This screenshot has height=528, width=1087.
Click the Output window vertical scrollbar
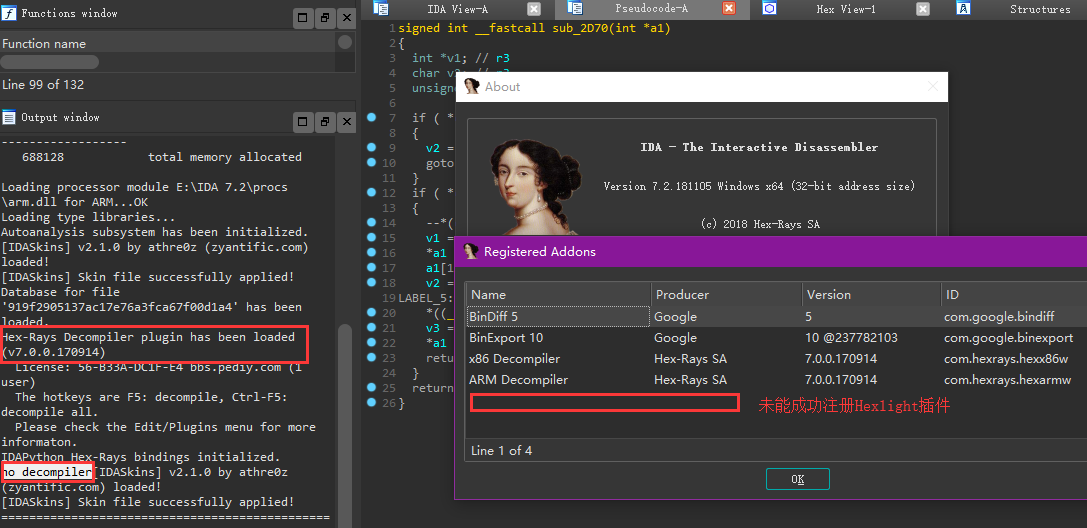(x=345, y=423)
